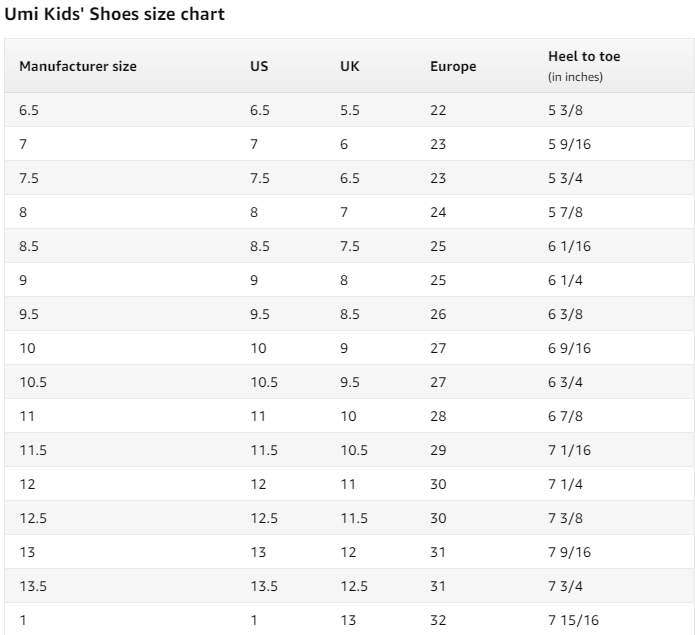Click the Heel to toe column header
The height and width of the screenshot is (635, 695).
click(584, 57)
